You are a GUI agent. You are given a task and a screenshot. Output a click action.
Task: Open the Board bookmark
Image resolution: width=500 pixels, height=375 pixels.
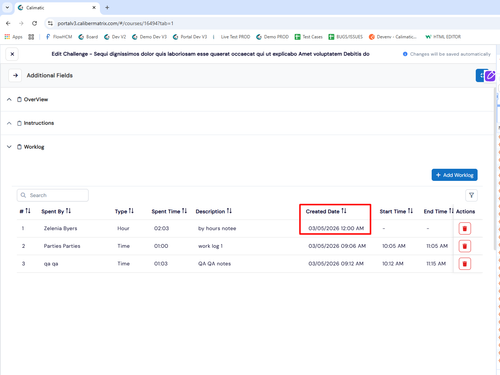click(88, 37)
